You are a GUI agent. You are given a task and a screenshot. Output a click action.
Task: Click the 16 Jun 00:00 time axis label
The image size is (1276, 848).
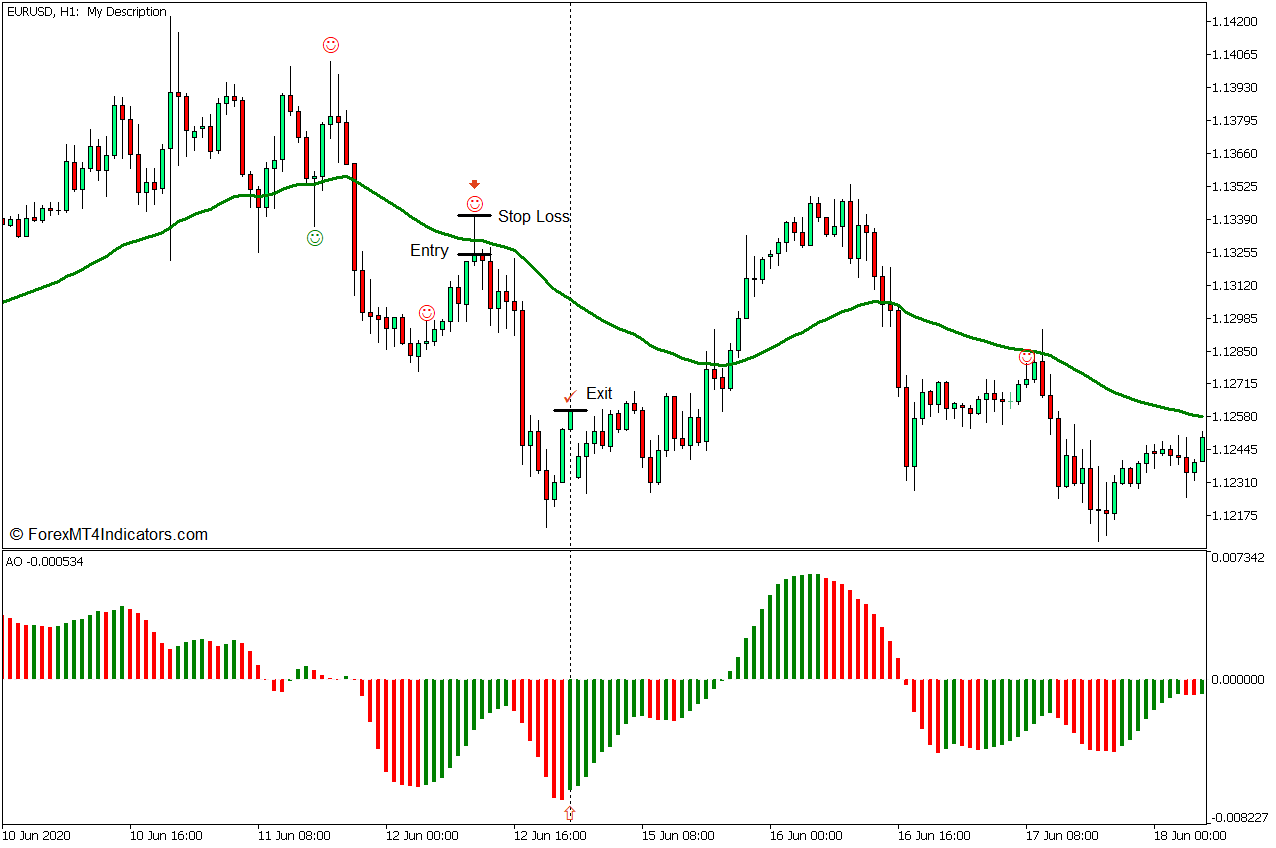coord(806,835)
